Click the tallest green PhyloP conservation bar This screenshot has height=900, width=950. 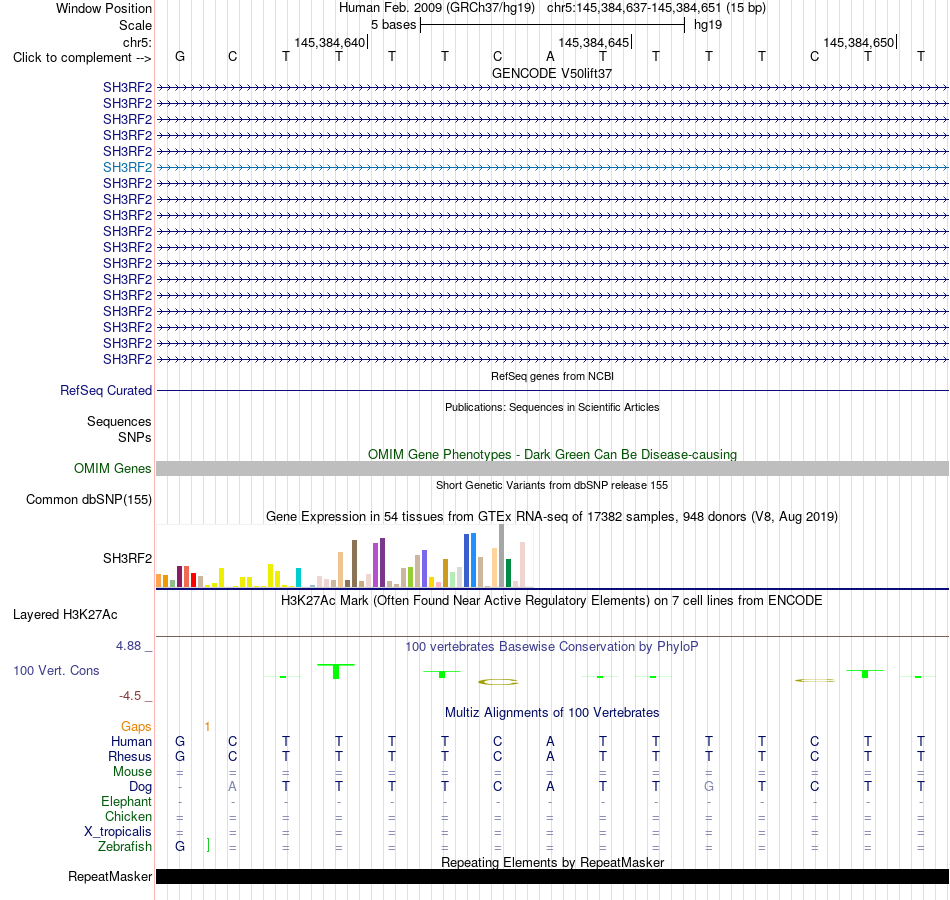coord(336,671)
